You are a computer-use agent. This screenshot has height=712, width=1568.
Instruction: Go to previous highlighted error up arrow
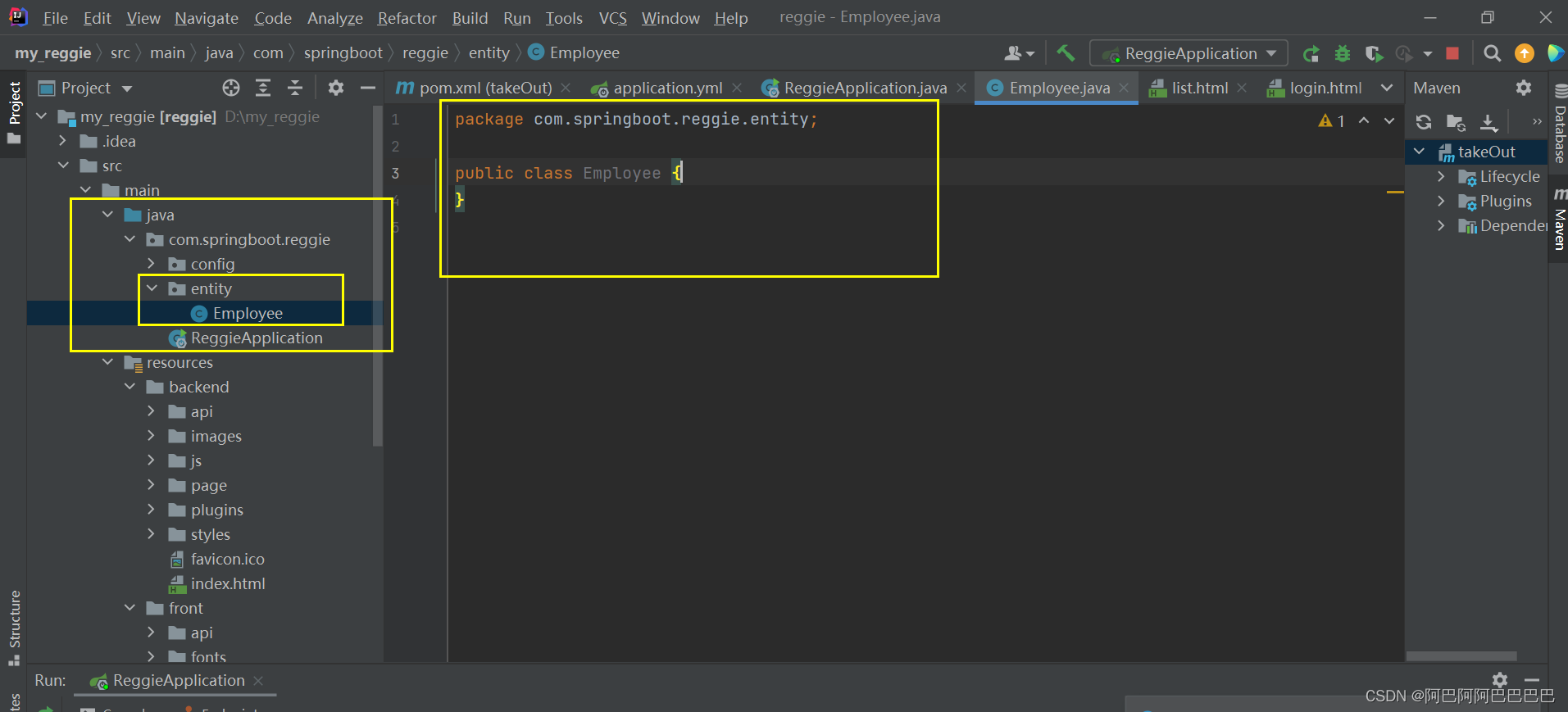coord(1364,120)
